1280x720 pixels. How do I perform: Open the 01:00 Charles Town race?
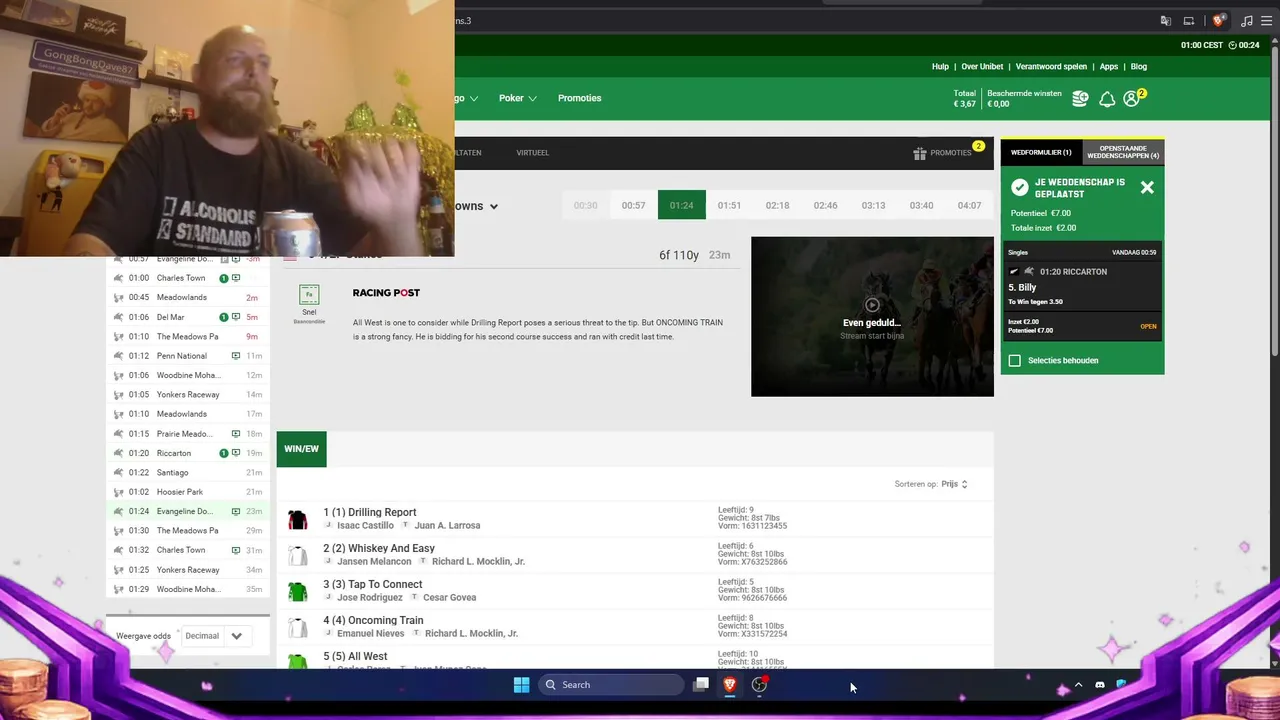coord(187,278)
